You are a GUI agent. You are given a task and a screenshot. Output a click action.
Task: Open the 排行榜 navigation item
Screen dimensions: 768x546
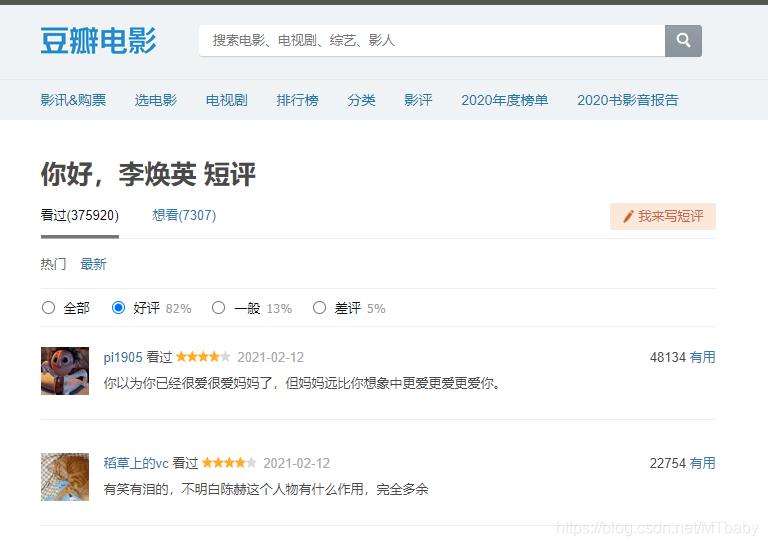[297, 100]
